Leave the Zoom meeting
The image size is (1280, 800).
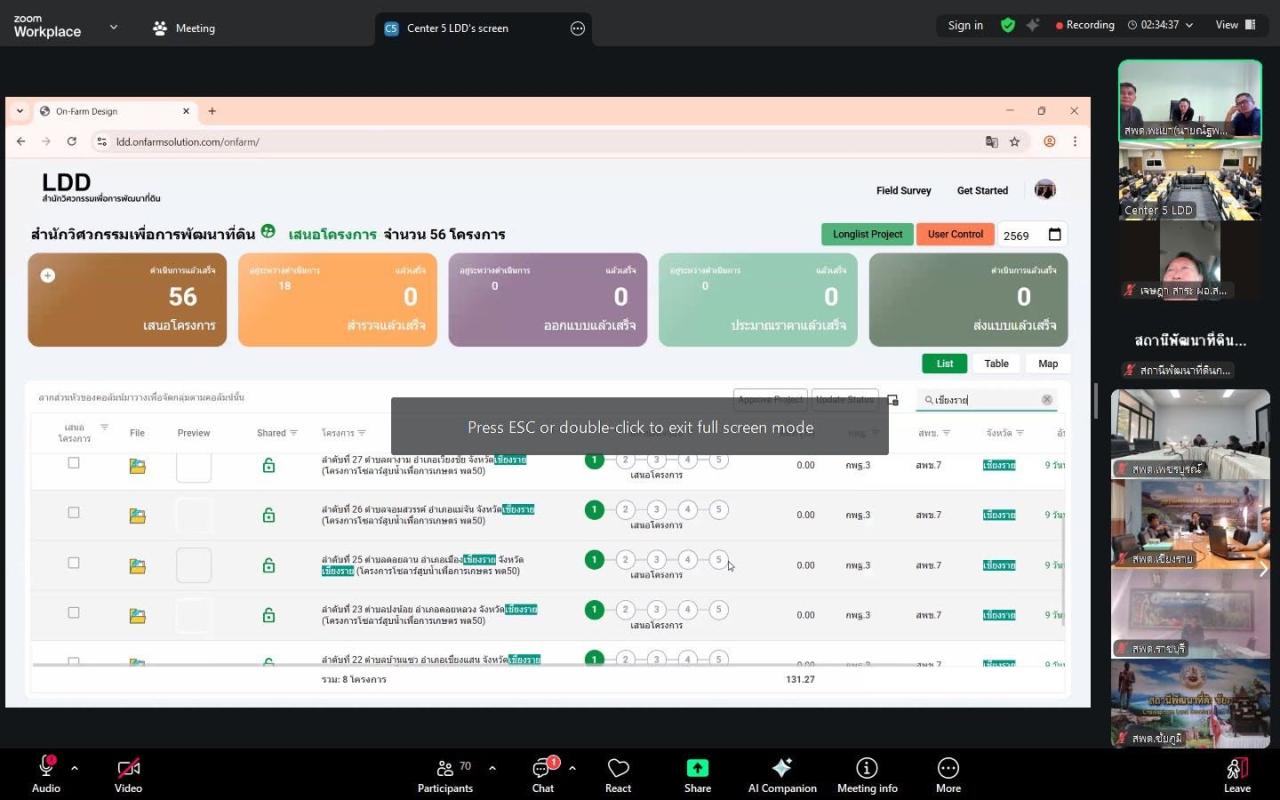pos(1237,775)
